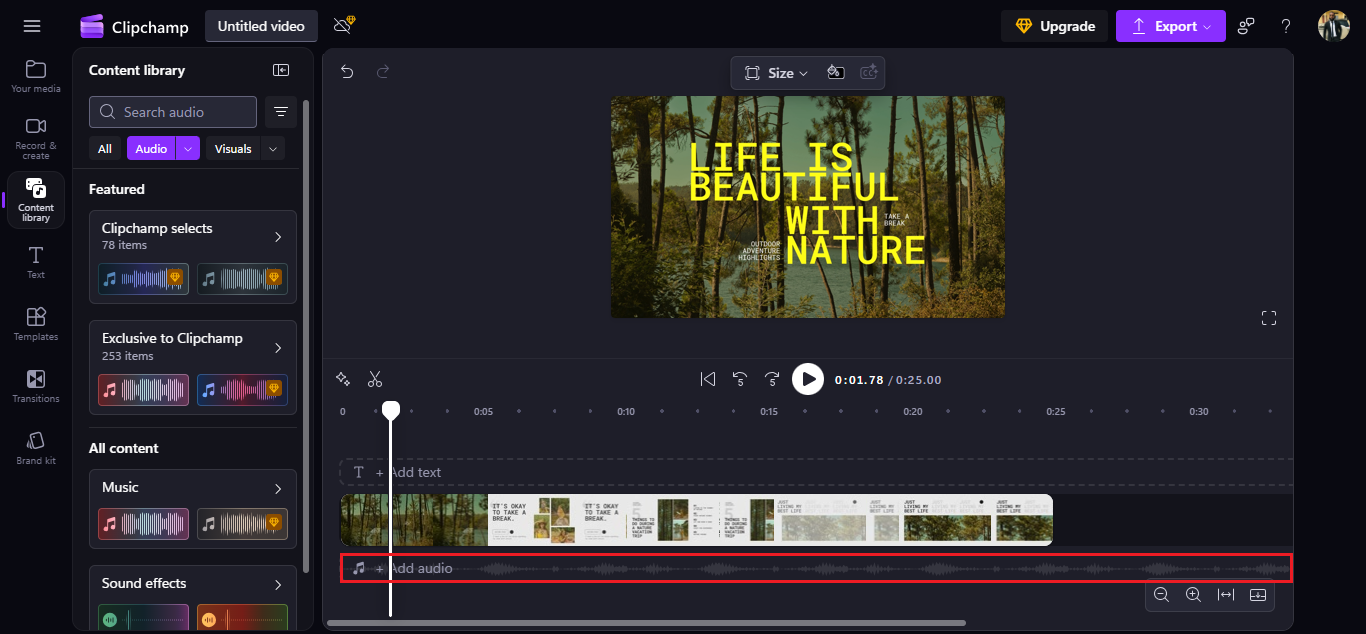Open the Size dropdown

776,73
